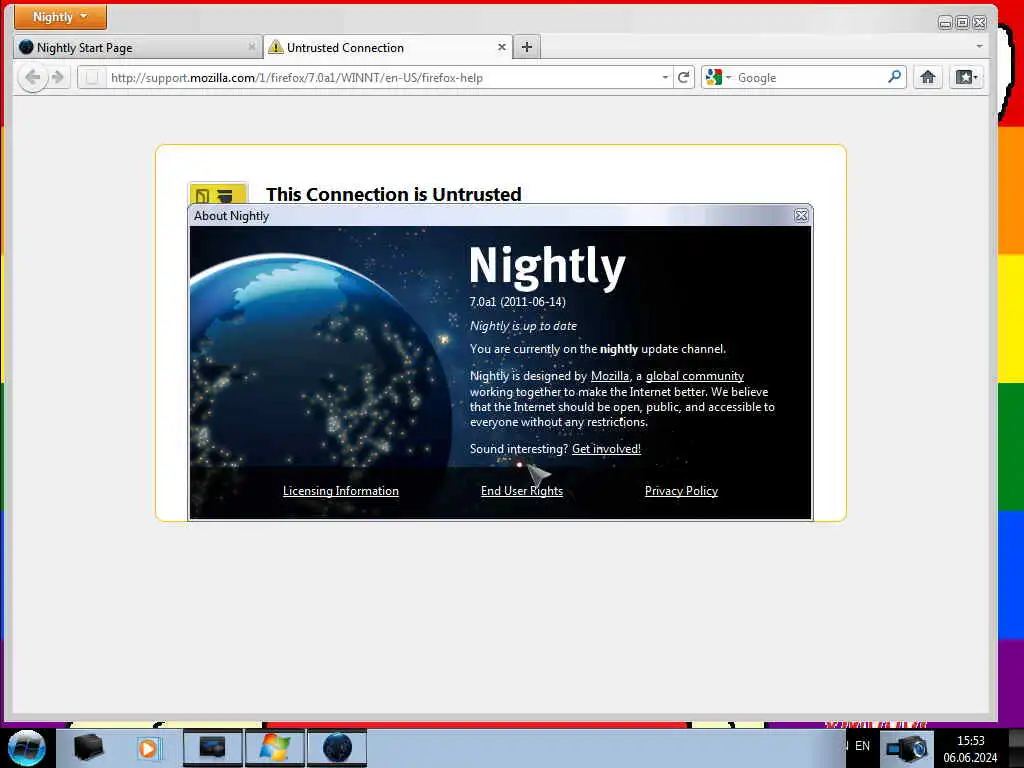Follow the Get involved! link
This screenshot has width=1024, height=768.
coord(606,449)
